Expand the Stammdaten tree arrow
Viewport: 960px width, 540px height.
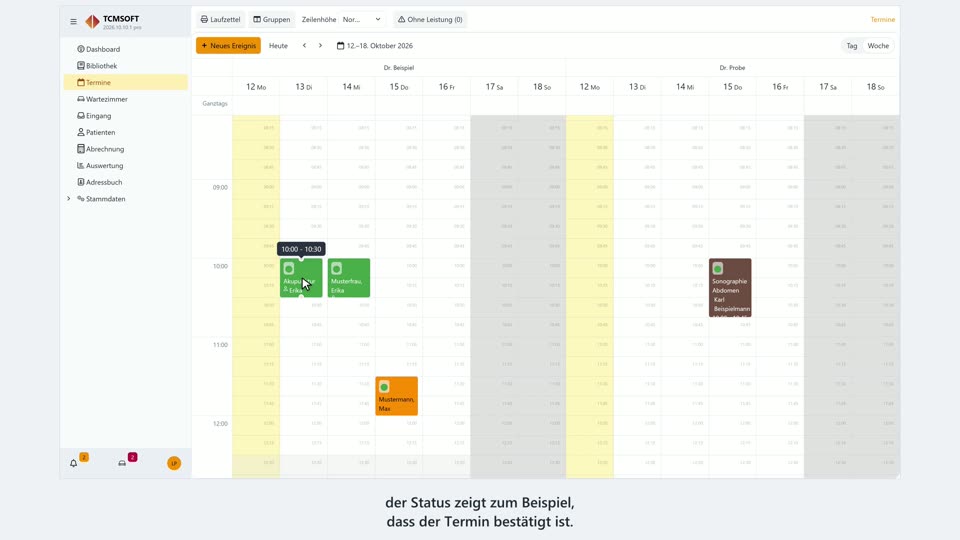click(x=69, y=198)
